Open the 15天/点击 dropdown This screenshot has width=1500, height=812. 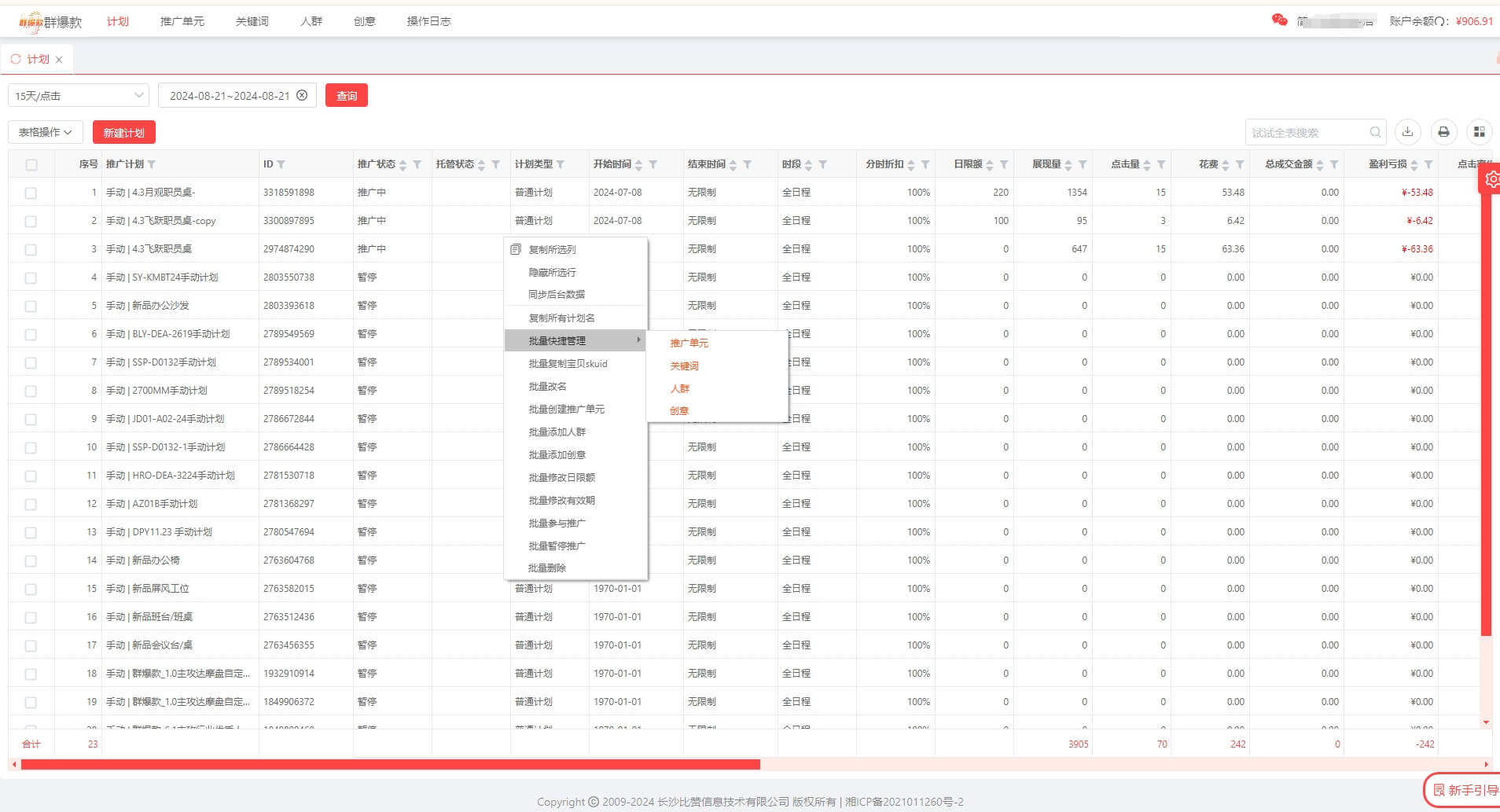click(x=79, y=95)
